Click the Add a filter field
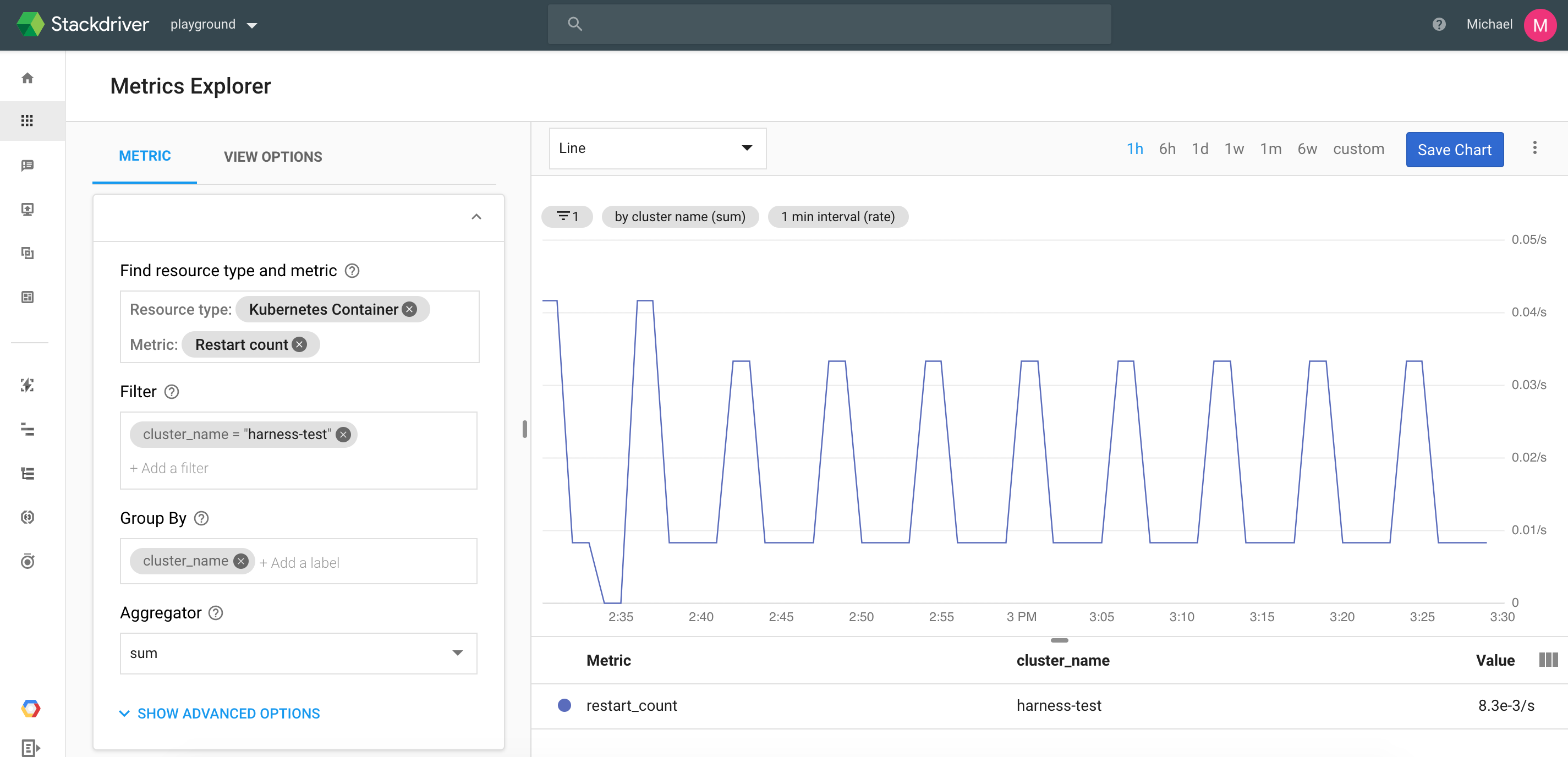 (x=169, y=468)
